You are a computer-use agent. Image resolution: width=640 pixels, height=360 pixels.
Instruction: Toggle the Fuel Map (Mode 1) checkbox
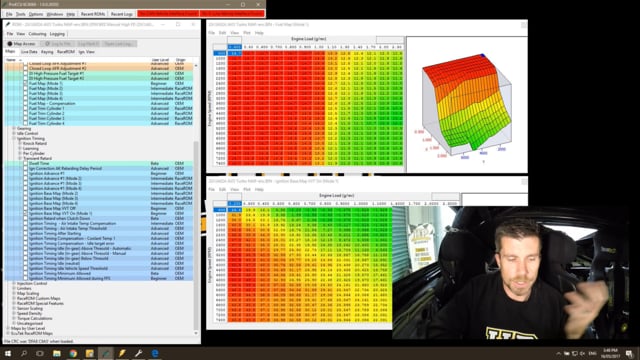(25, 83)
